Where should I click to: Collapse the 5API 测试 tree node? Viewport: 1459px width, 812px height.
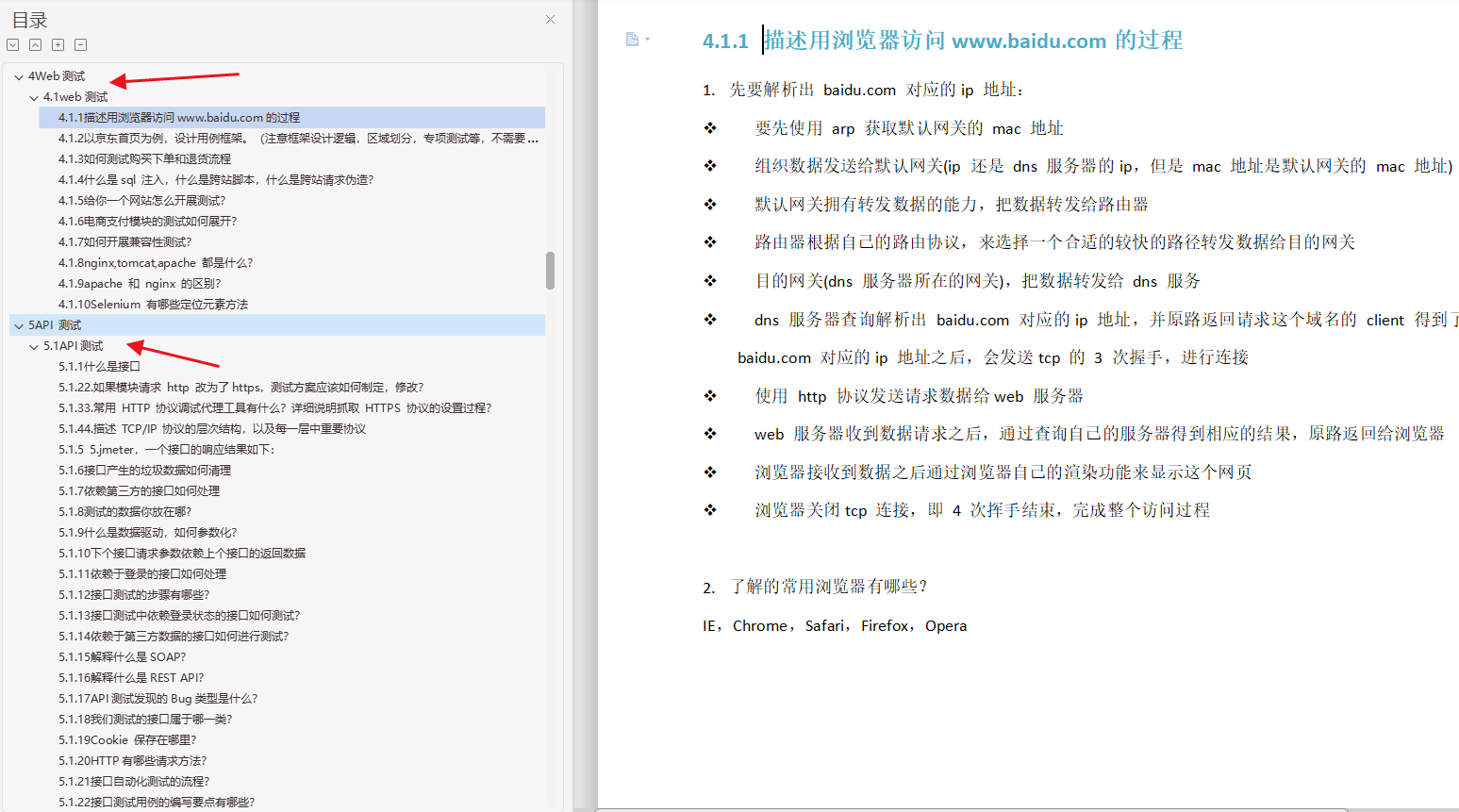pos(19,325)
